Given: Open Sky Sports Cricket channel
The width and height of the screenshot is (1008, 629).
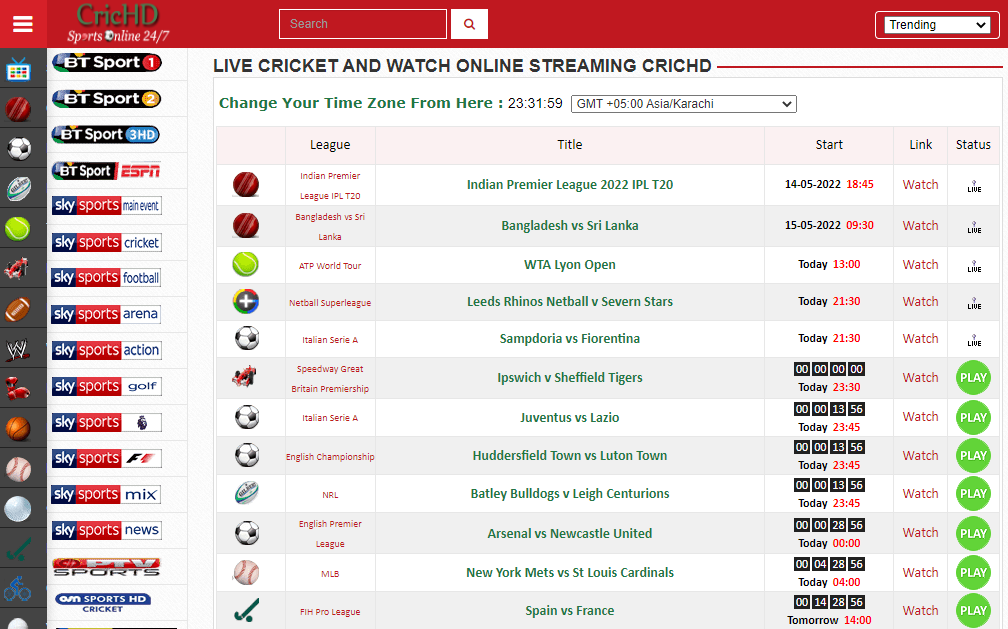Looking at the screenshot, I should [107, 242].
